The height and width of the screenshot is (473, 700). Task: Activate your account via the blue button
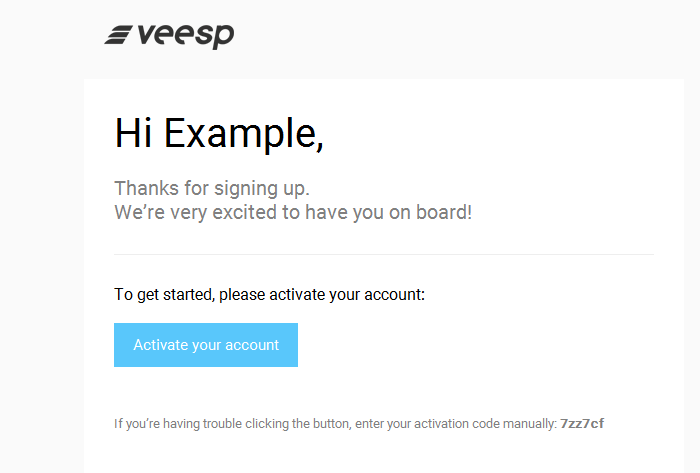click(x=206, y=345)
